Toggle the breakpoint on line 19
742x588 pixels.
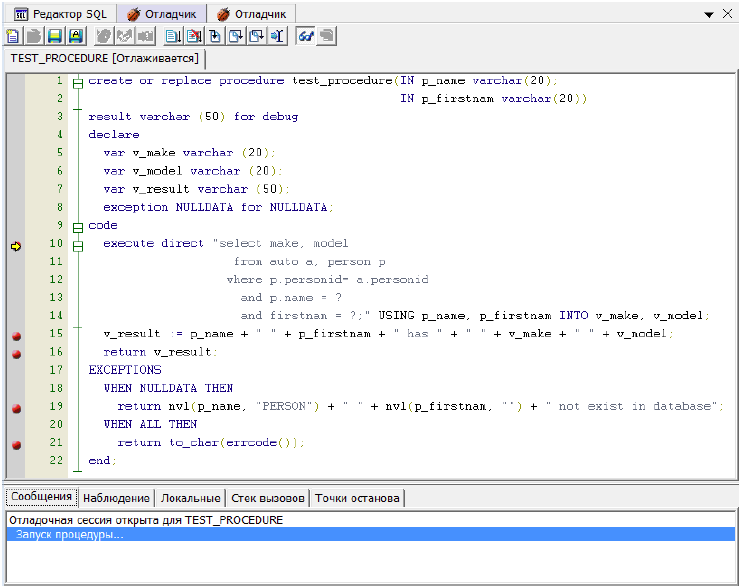pos(16,407)
